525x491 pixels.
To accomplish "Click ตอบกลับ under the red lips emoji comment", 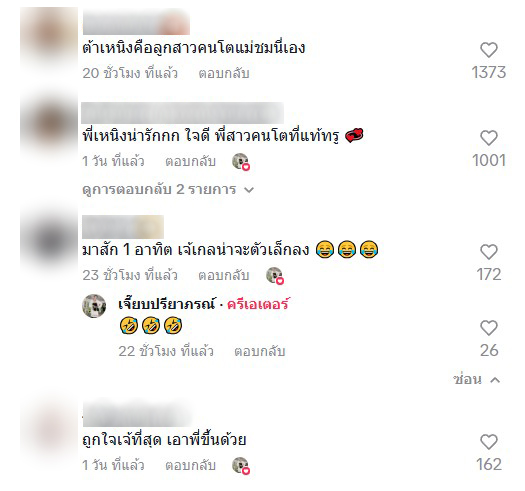I will tap(190, 161).
